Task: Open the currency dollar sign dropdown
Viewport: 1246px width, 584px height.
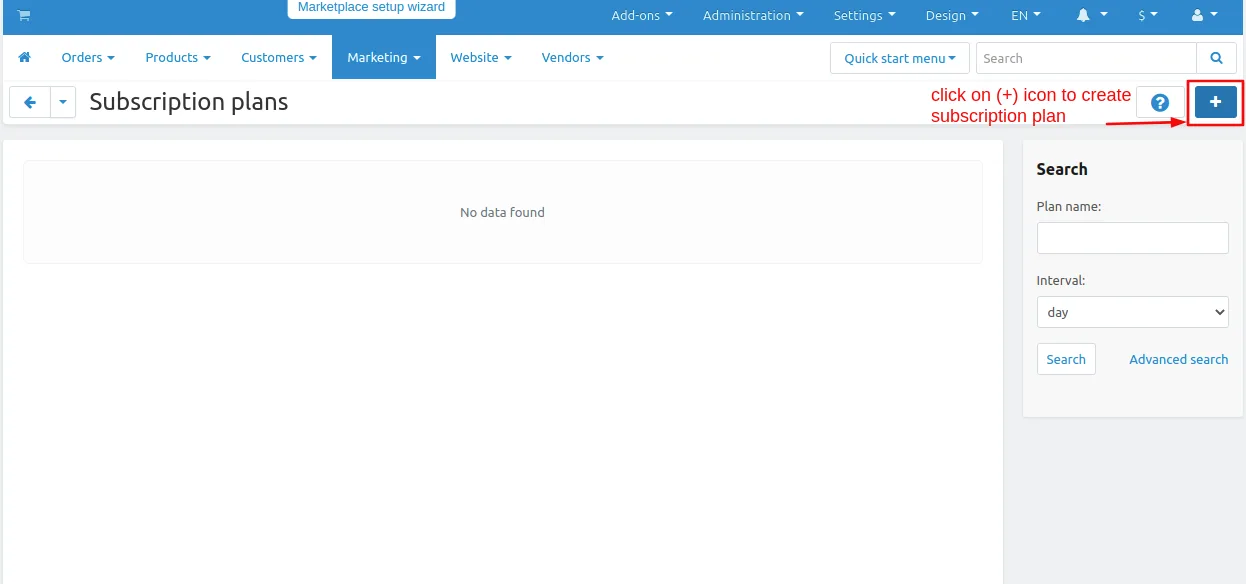Action: [x=1148, y=15]
